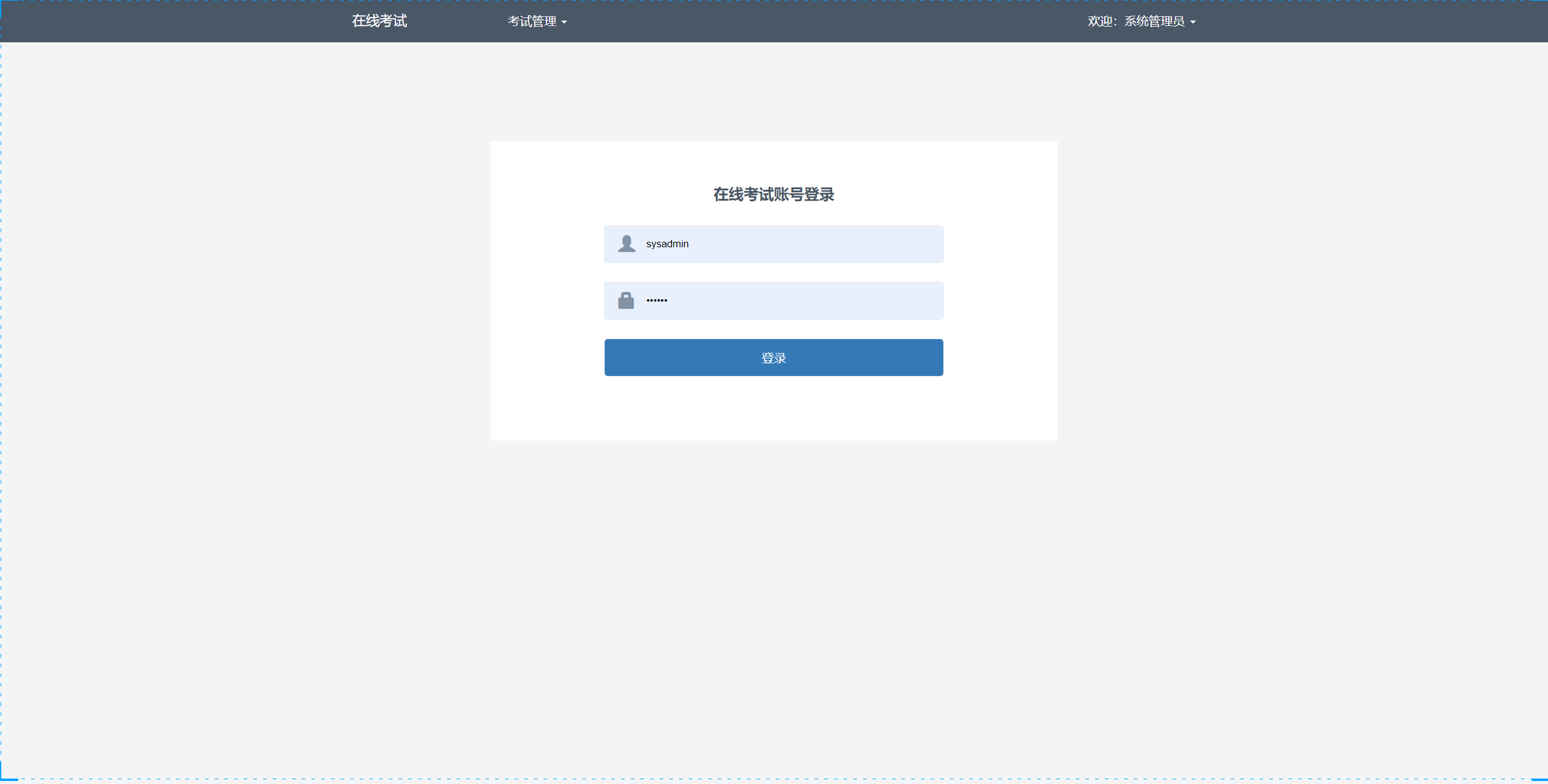Image resolution: width=1548 pixels, height=784 pixels.
Task: Click the 在线考试账号登录 heading
Action: click(x=773, y=195)
